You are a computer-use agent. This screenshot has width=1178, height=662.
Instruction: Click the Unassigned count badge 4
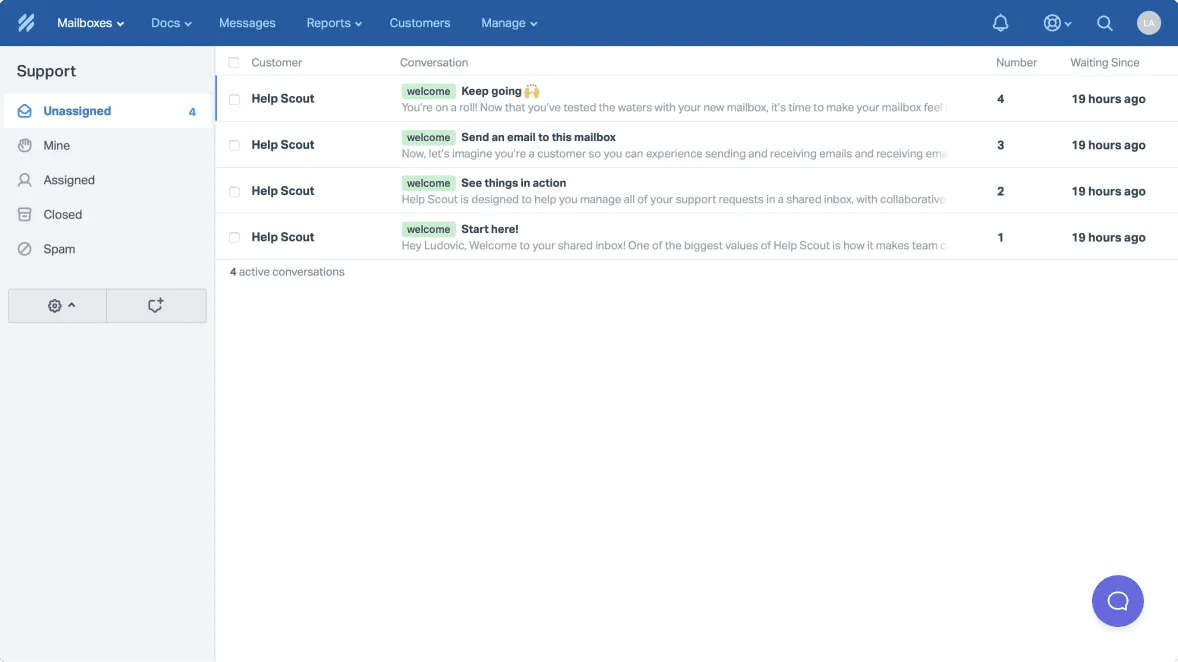192,112
